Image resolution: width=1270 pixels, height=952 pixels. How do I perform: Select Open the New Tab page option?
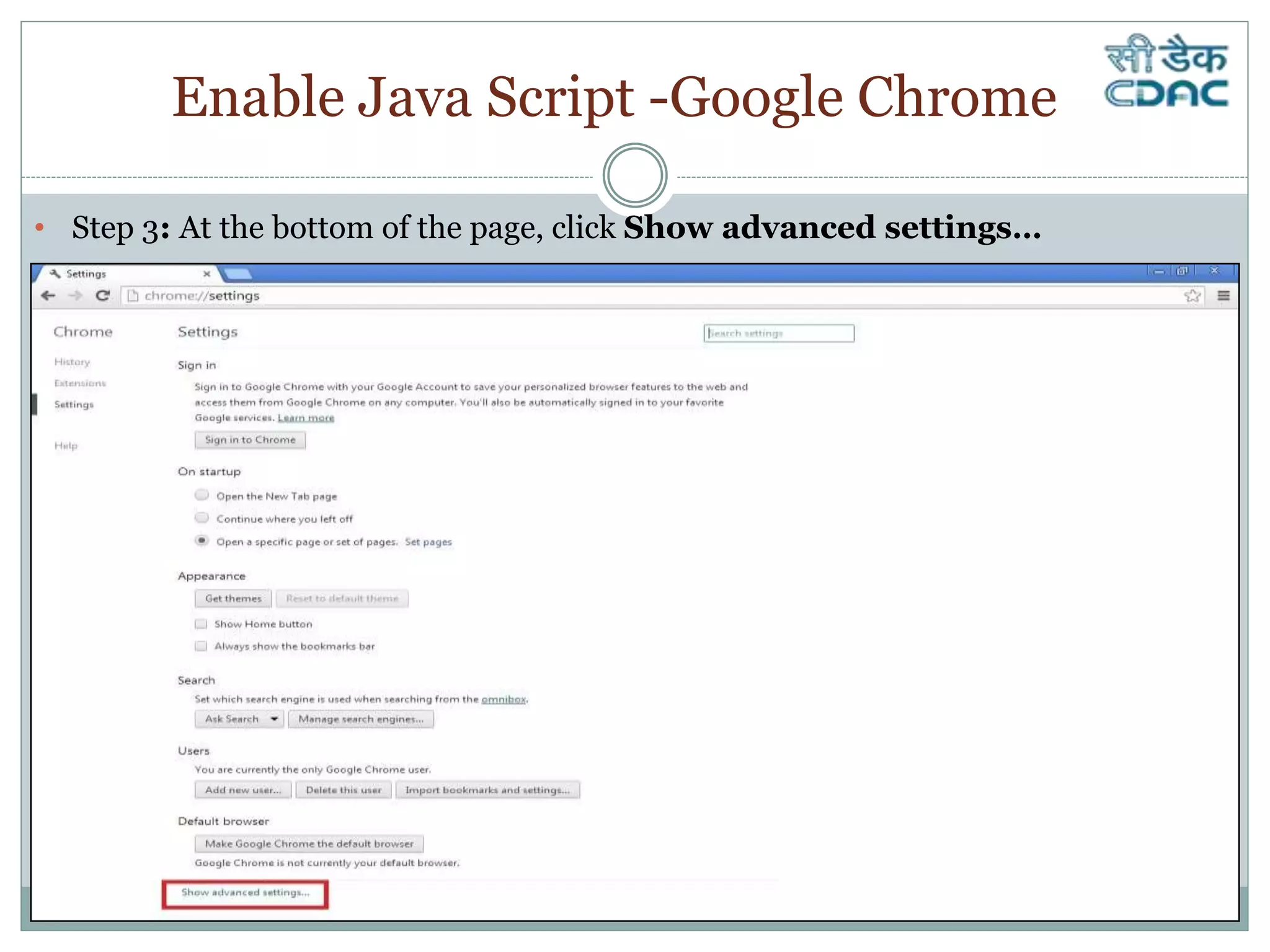click(202, 495)
